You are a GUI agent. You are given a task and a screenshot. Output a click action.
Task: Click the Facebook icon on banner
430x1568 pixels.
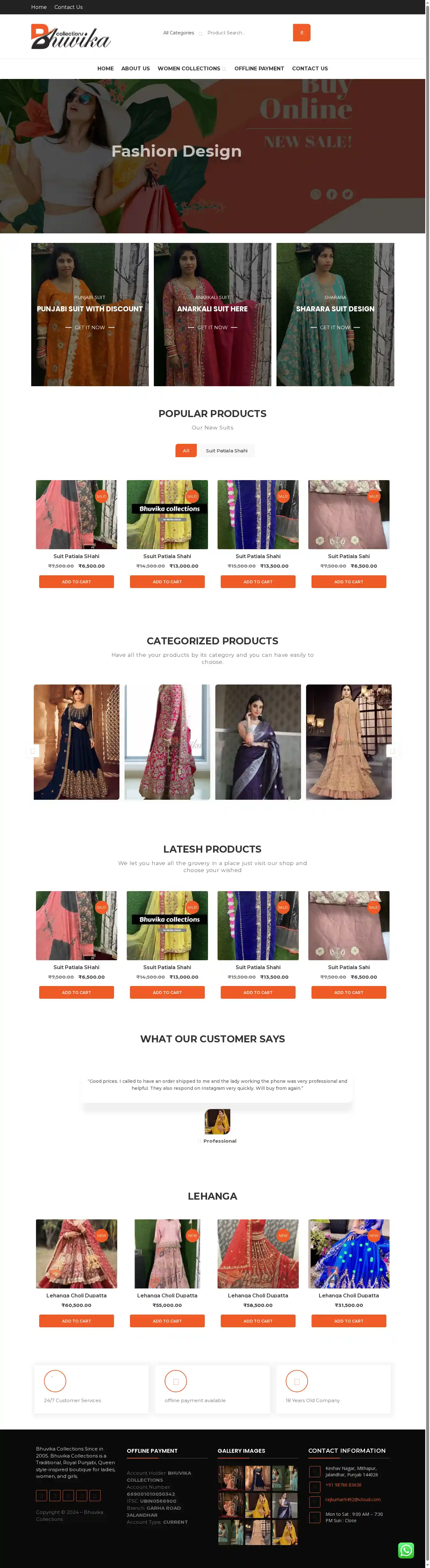point(331,194)
